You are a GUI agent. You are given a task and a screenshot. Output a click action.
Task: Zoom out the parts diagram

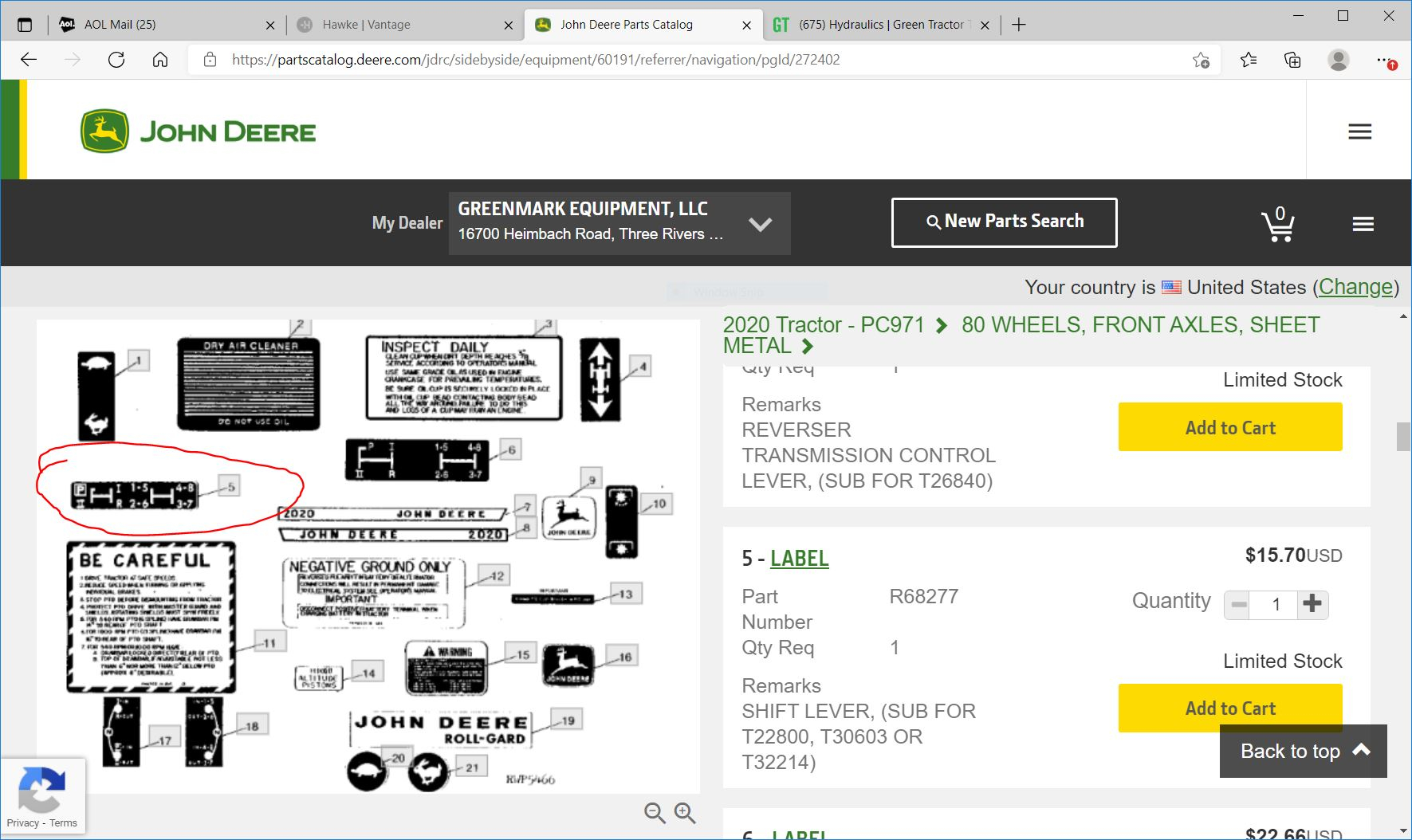(655, 813)
